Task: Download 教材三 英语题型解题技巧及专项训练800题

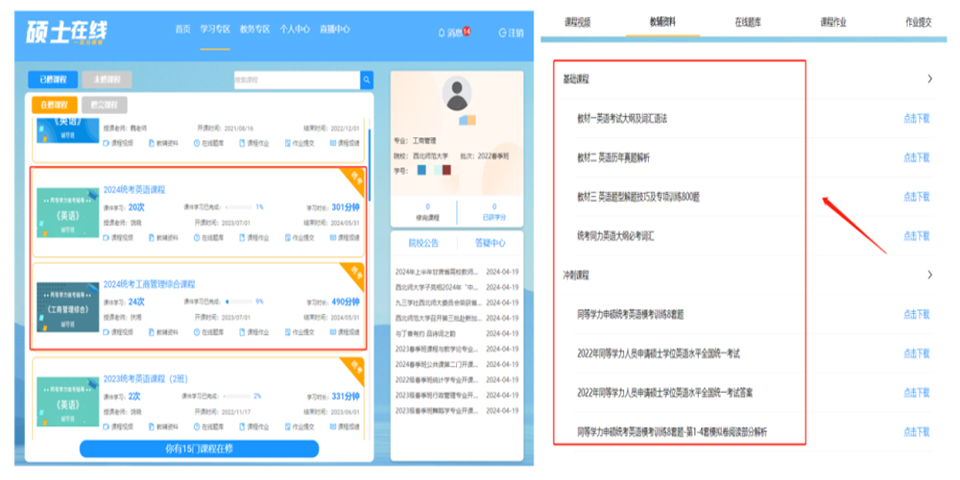Action: tap(916, 197)
